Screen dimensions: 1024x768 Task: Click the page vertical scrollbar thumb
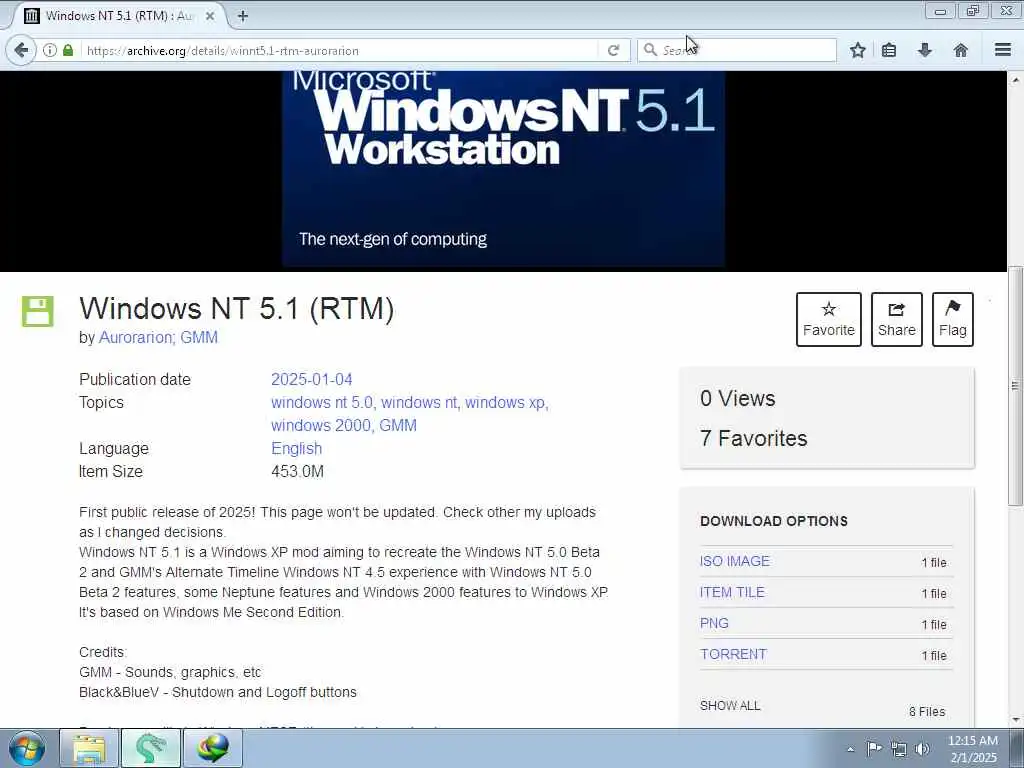tap(1016, 385)
